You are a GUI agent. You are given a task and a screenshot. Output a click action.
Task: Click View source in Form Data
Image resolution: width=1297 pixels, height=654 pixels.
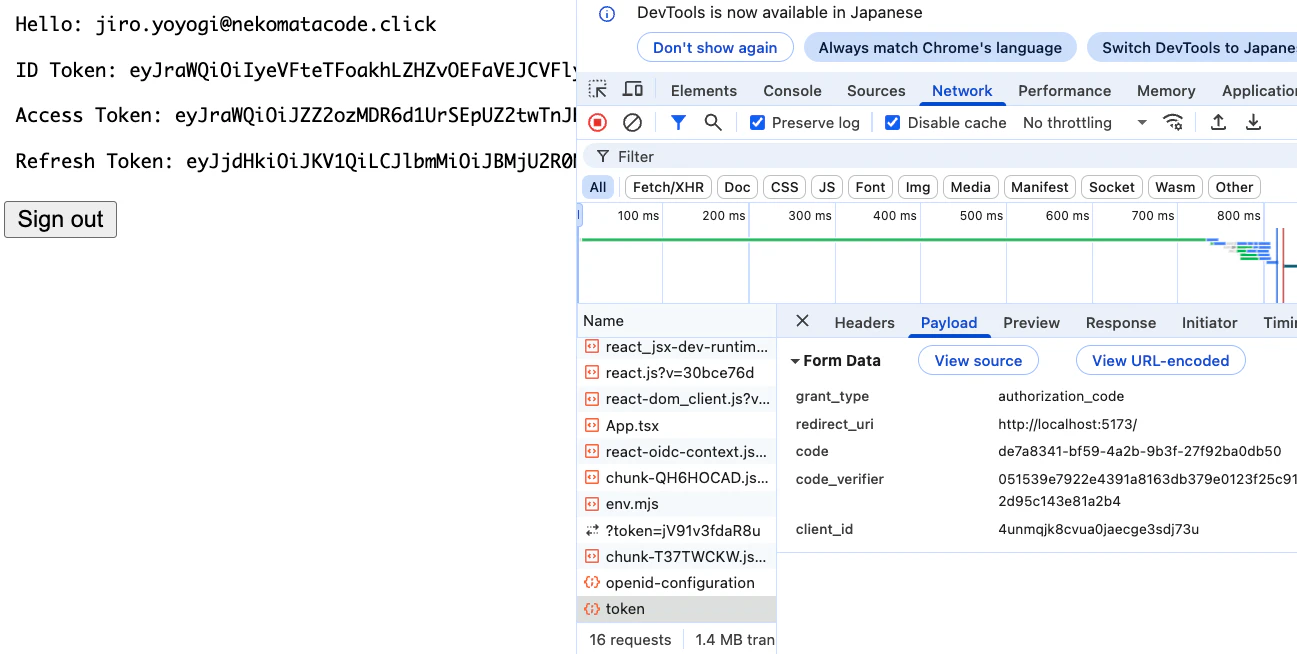978,361
